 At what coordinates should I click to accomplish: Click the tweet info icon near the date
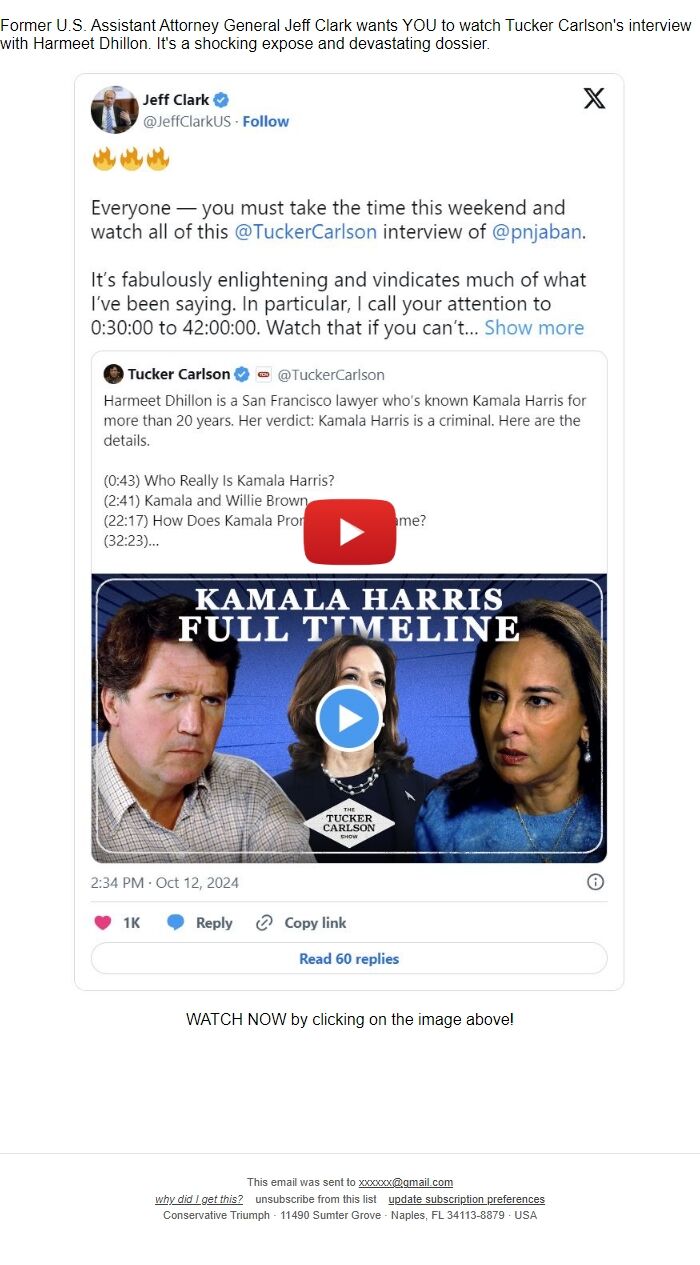595,882
